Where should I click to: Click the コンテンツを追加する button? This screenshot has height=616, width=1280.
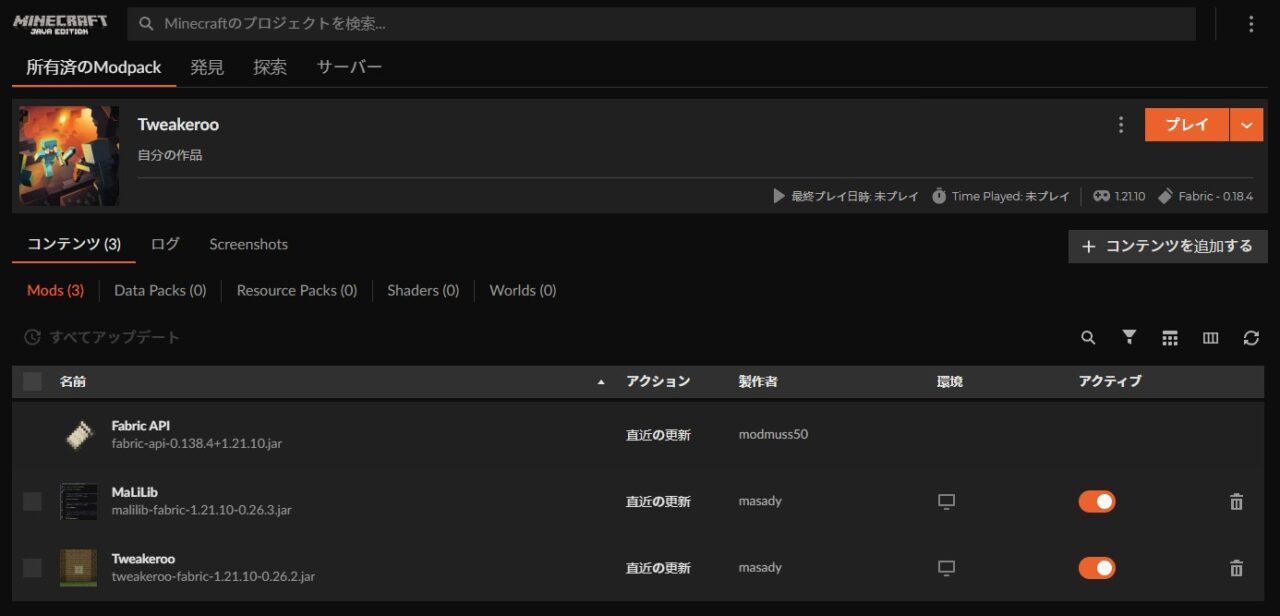(x=1167, y=246)
